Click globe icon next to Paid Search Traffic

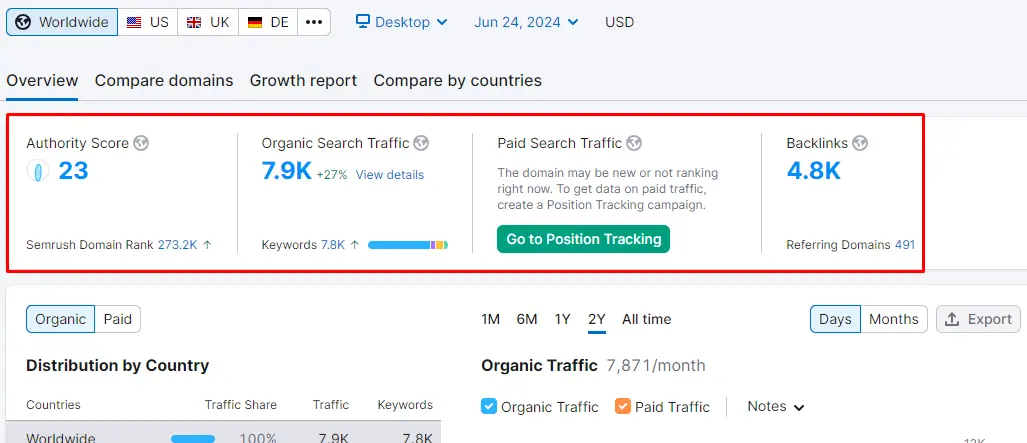click(633, 143)
